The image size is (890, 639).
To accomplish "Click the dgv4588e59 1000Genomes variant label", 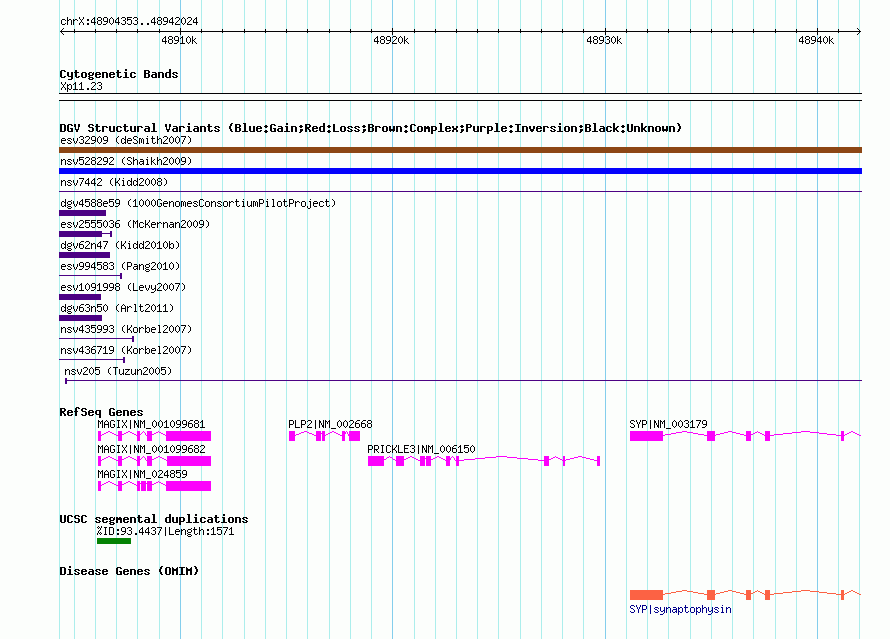I will [198, 203].
